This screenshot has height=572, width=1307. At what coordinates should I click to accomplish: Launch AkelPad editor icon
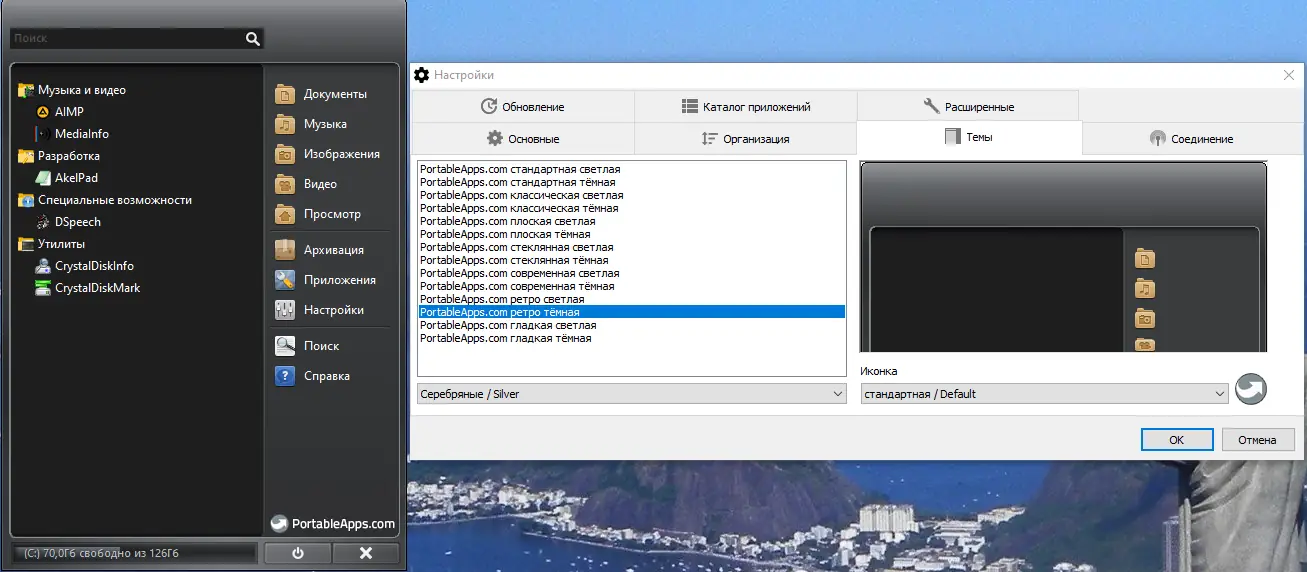pyautogui.click(x=43, y=178)
